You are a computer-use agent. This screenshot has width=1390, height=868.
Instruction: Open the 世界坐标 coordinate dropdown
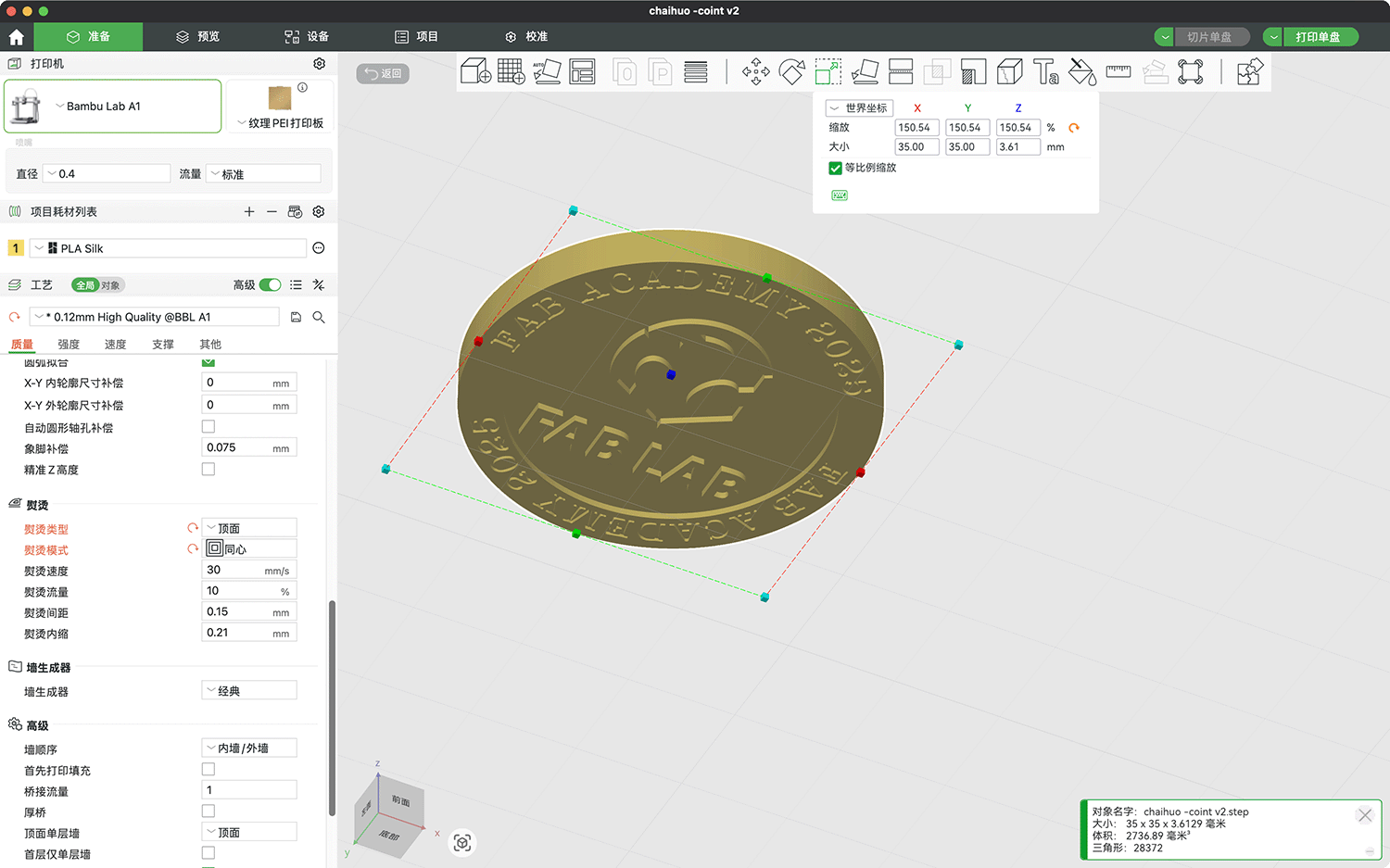click(x=859, y=108)
